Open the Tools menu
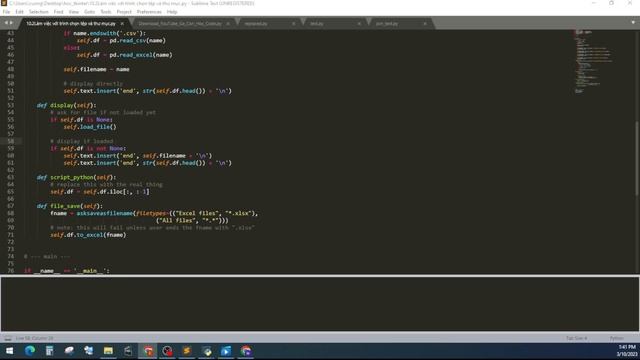The width and height of the screenshot is (640, 360). point(106,12)
